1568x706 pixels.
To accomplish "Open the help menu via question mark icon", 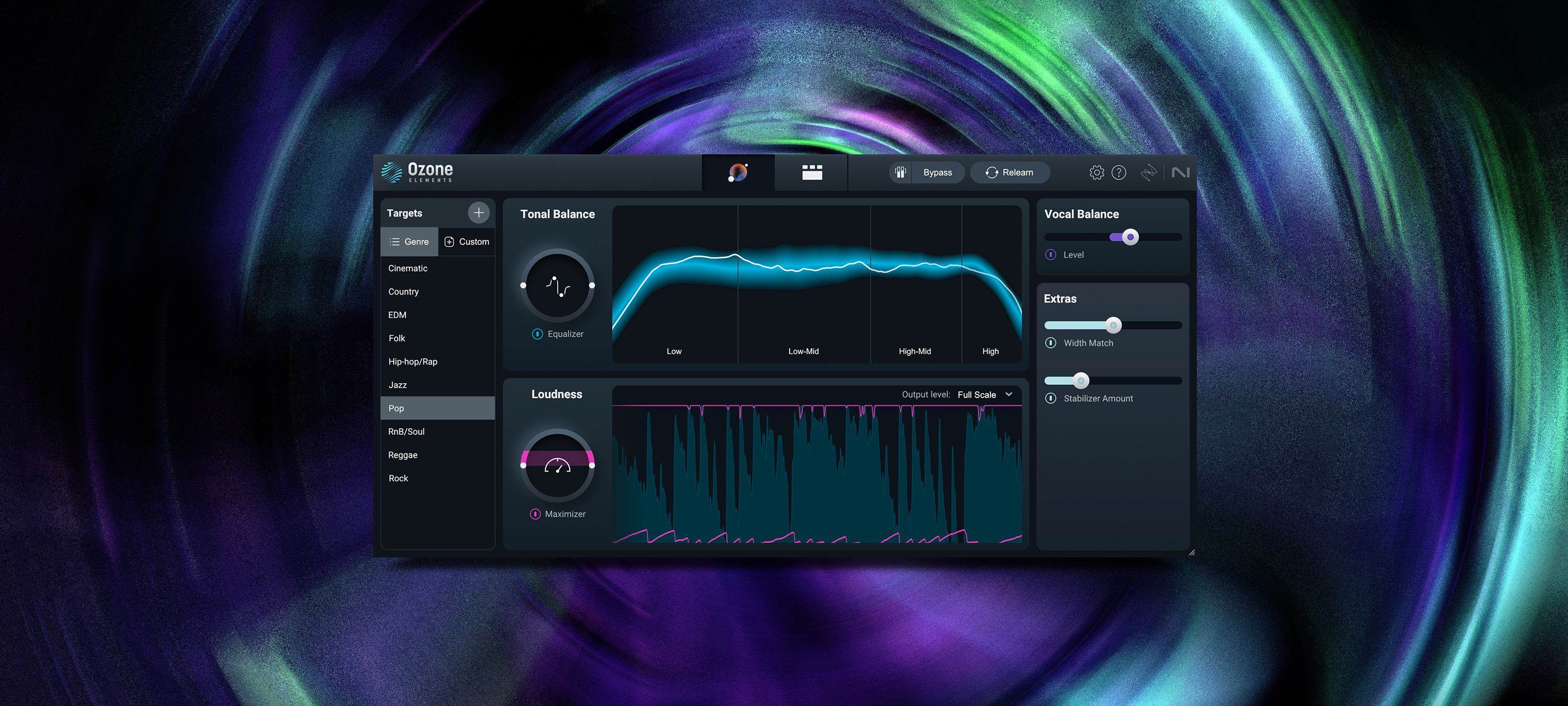I will pyautogui.click(x=1120, y=173).
